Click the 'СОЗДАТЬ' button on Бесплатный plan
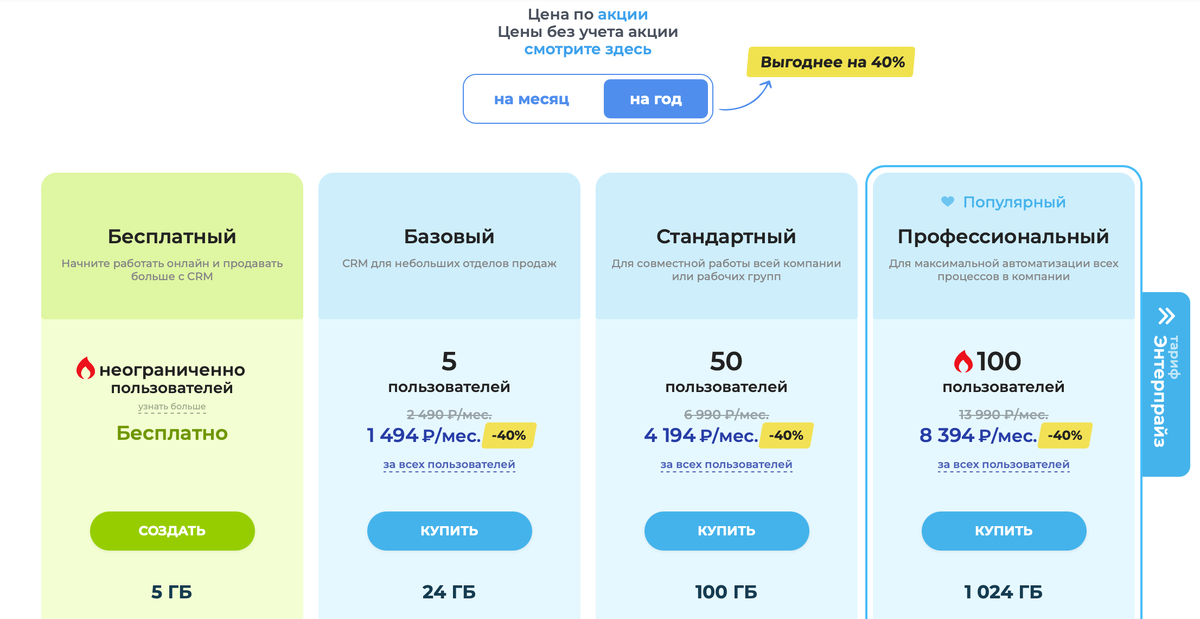 [172, 531]
